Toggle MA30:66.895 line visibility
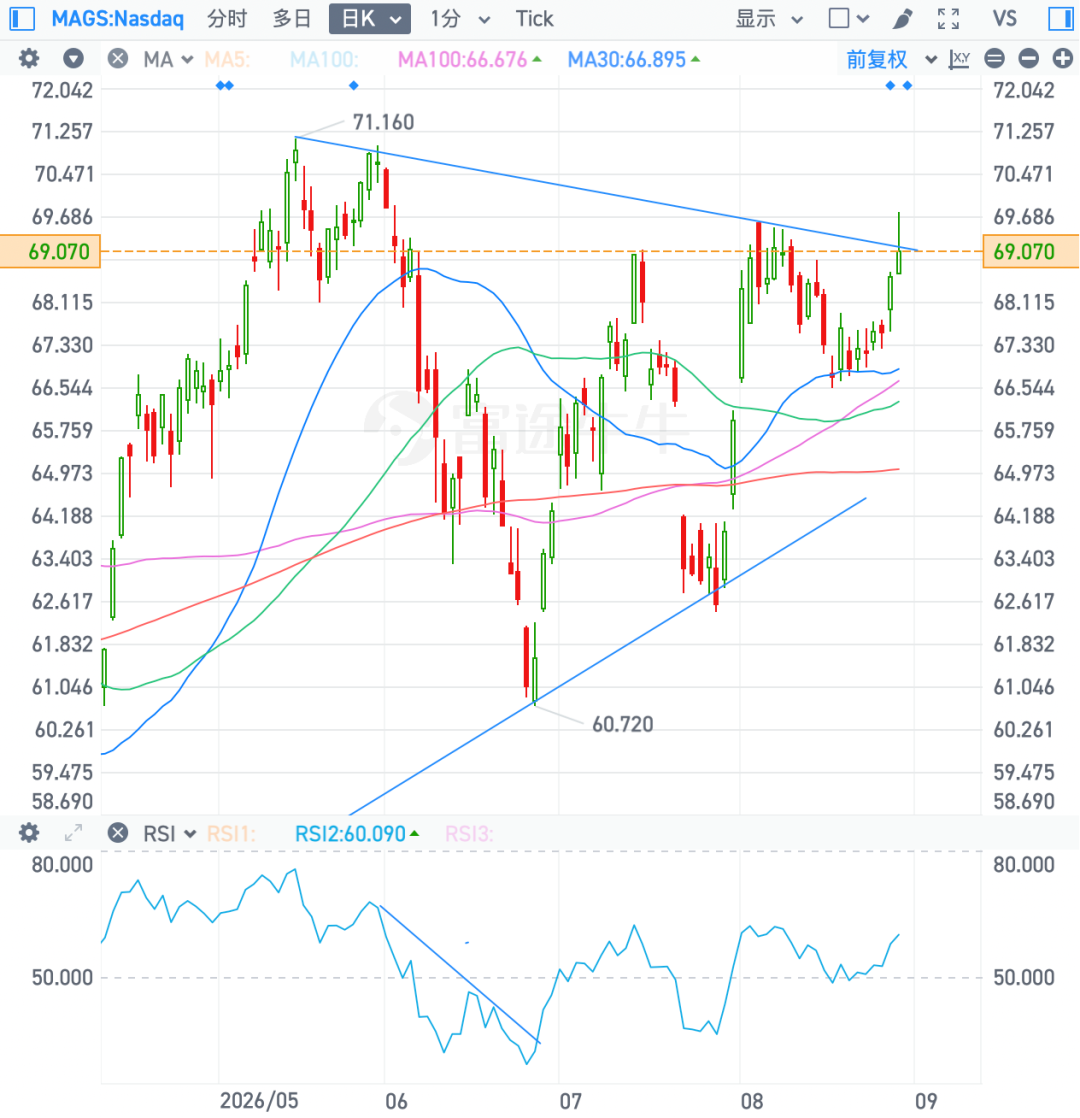 (x=633, y=59)
